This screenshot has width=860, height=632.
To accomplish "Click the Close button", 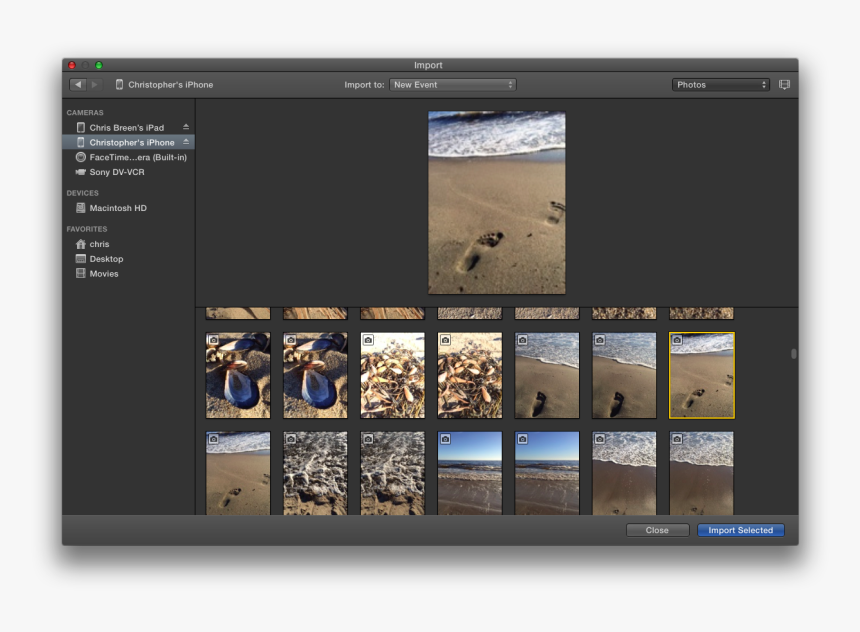I will click(x=657, y=530).
